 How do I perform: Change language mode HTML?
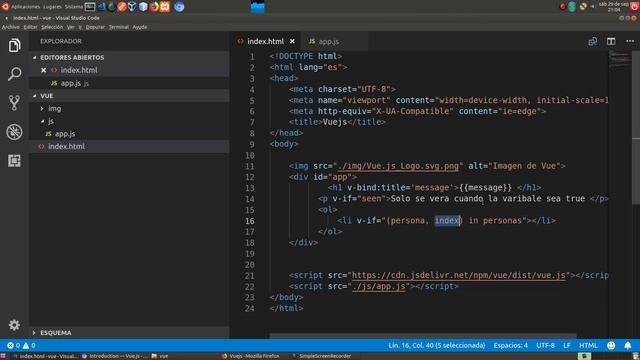tap(588, 345)
